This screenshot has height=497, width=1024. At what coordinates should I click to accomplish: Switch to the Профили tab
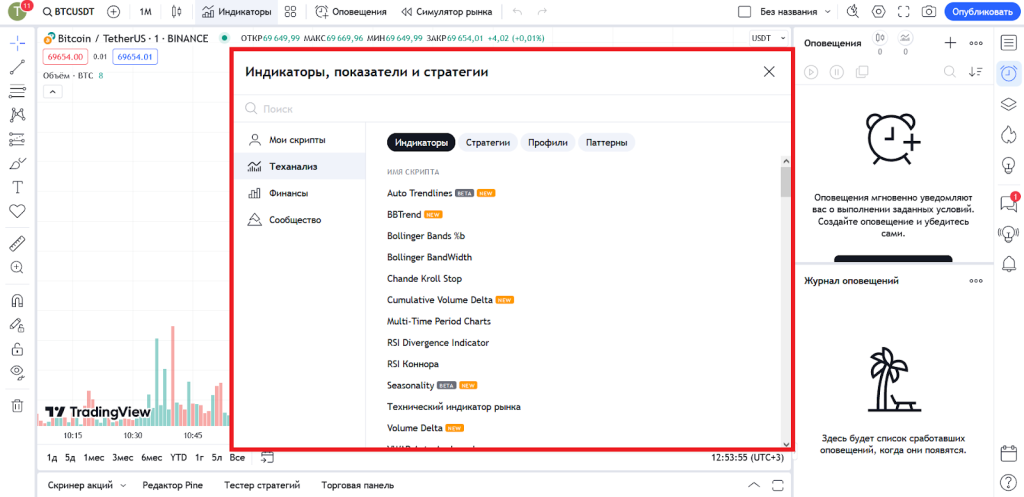coord(548,142)
